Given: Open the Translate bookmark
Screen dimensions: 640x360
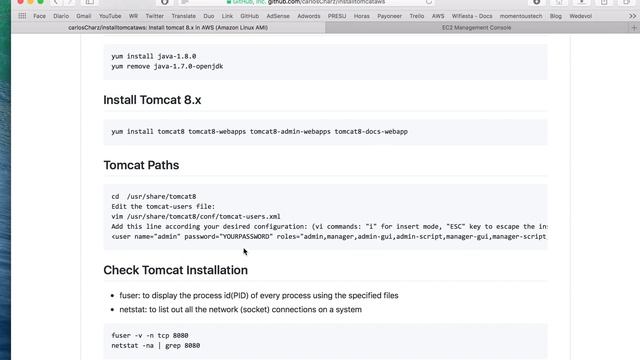Looking at the screenshot, I should (x=184, y=16).
